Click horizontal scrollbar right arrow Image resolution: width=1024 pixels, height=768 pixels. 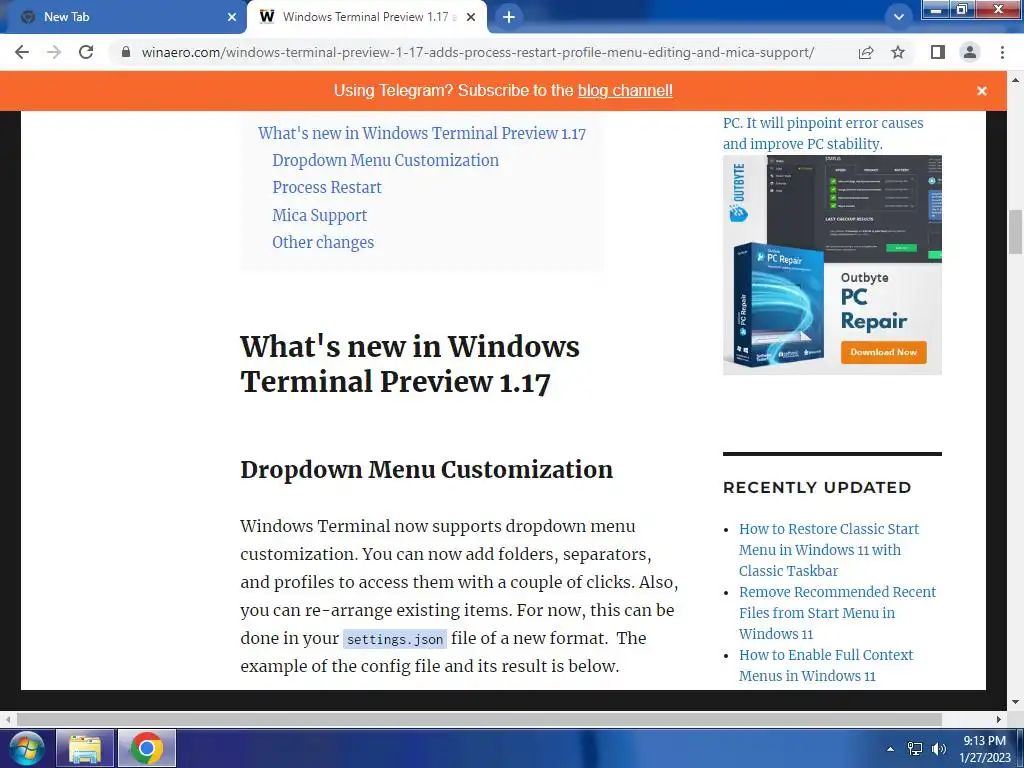[999, 719]
